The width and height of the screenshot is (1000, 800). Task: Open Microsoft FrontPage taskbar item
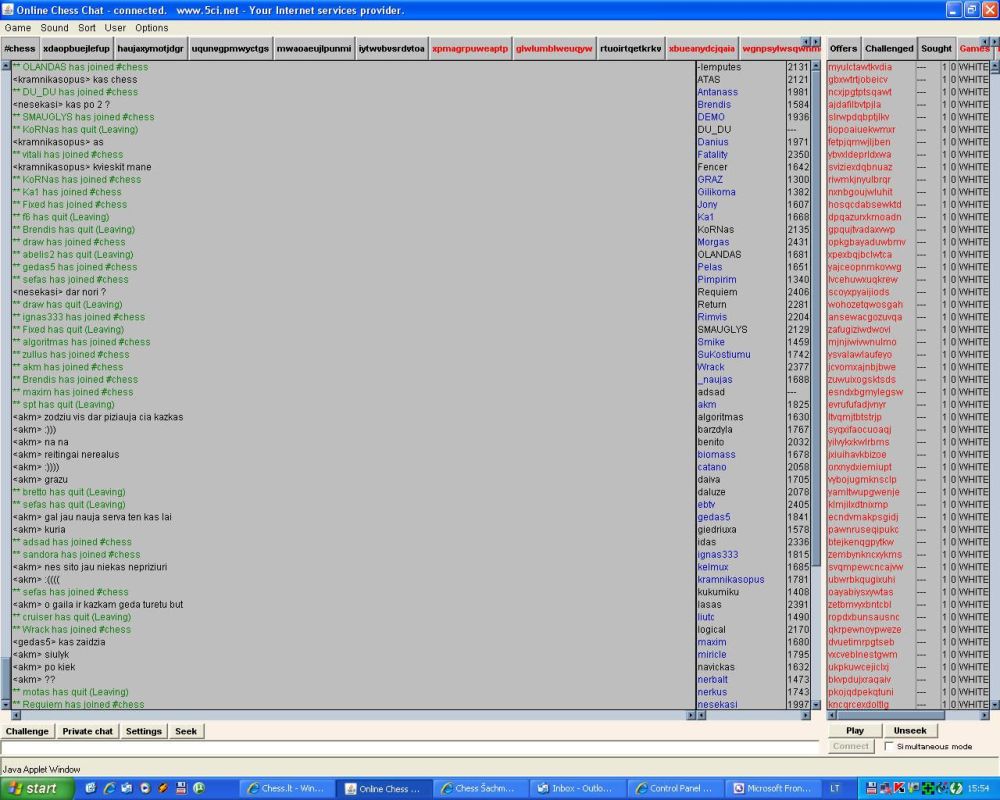770,788
